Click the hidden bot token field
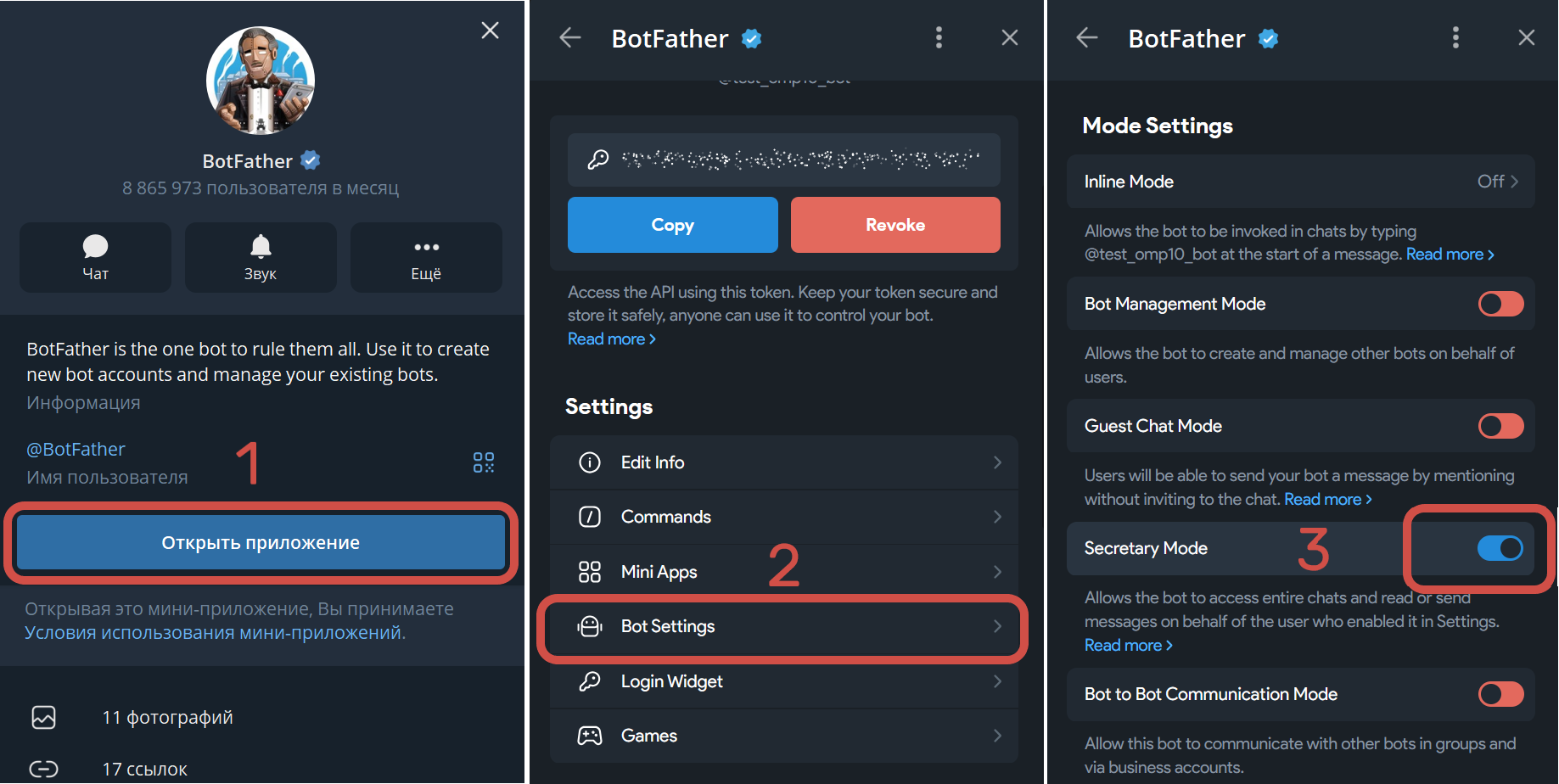 click(784, 160)
